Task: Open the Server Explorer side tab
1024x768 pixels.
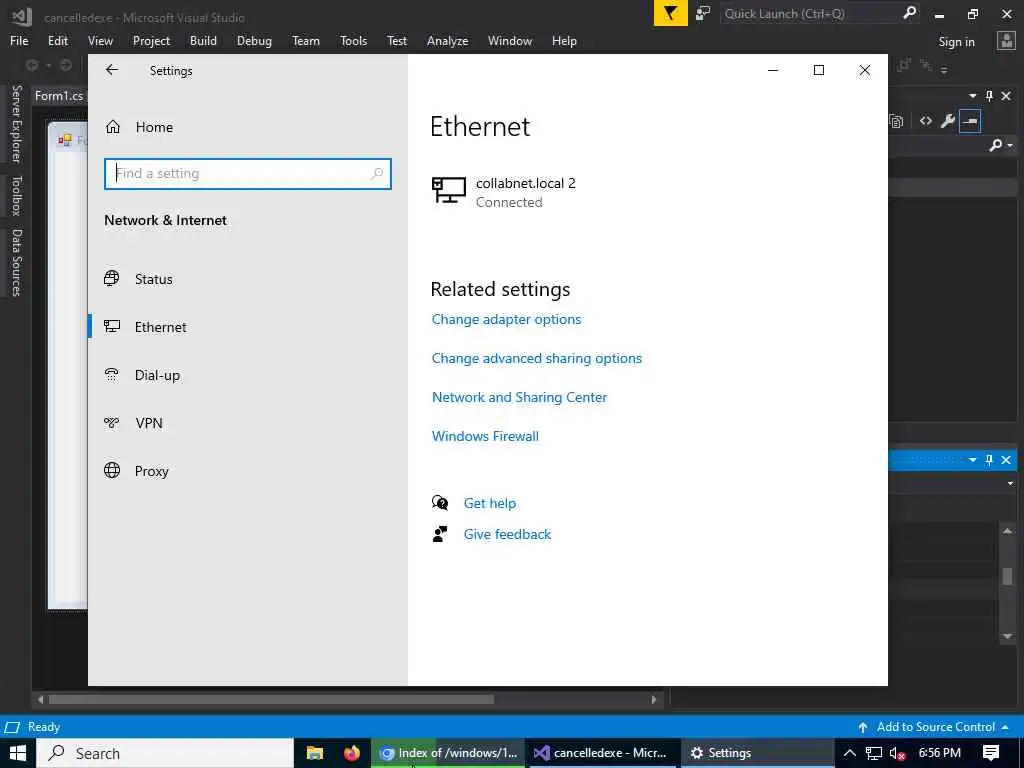Action: tap(16, 123)
